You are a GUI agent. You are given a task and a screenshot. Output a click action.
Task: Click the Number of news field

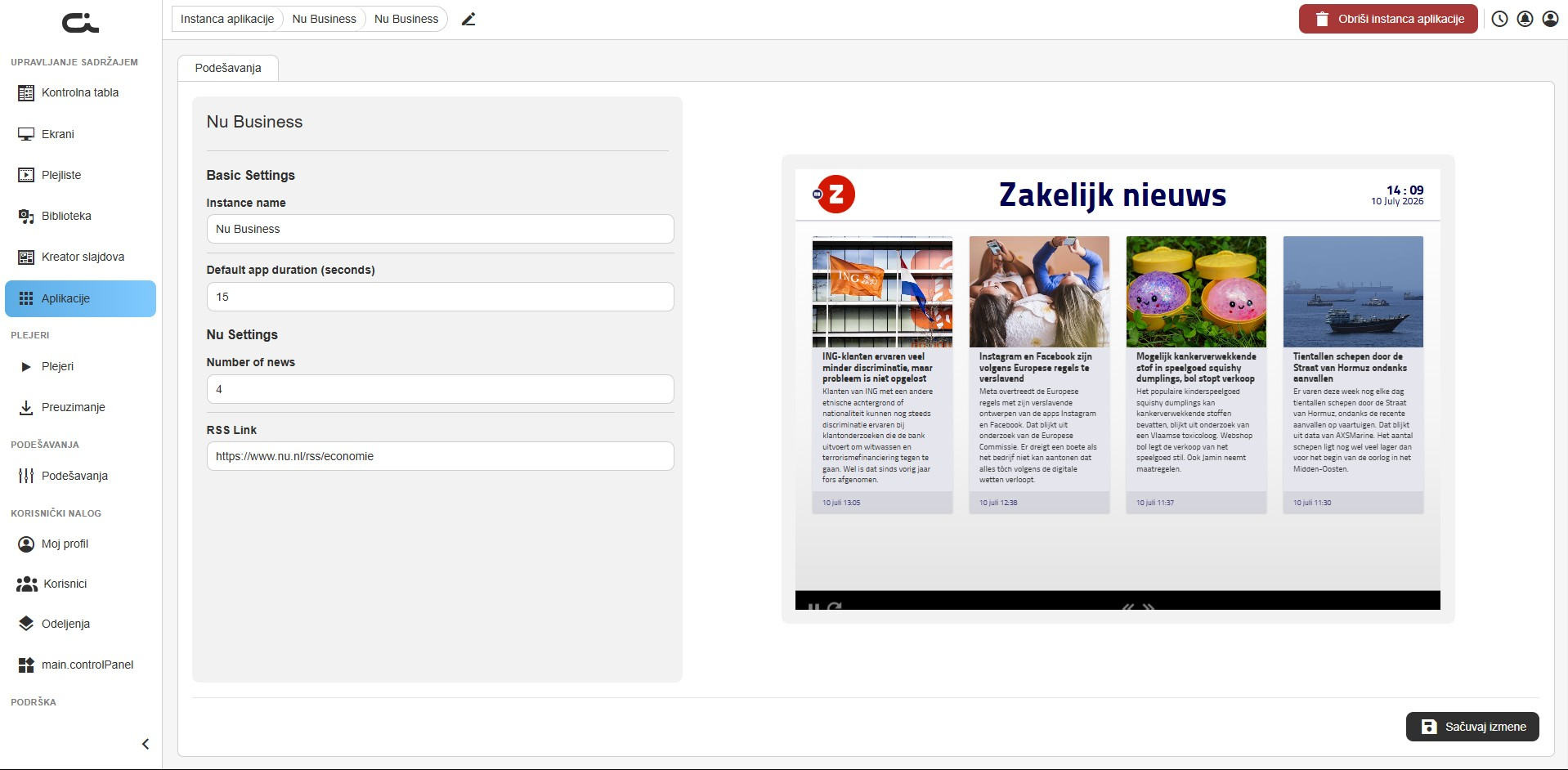pyautogui.click(x=440, y=389)
